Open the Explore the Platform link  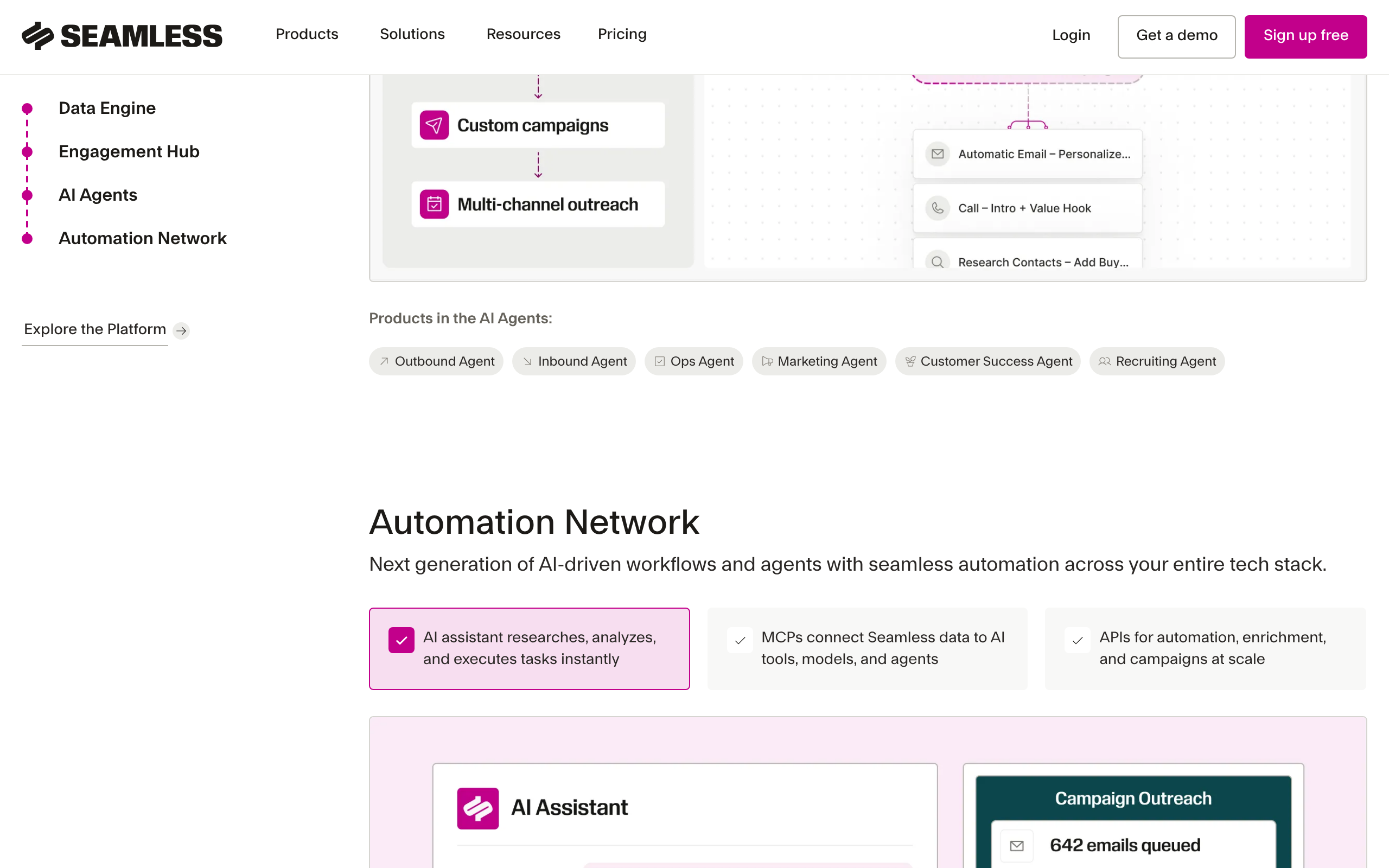(95, 329)
